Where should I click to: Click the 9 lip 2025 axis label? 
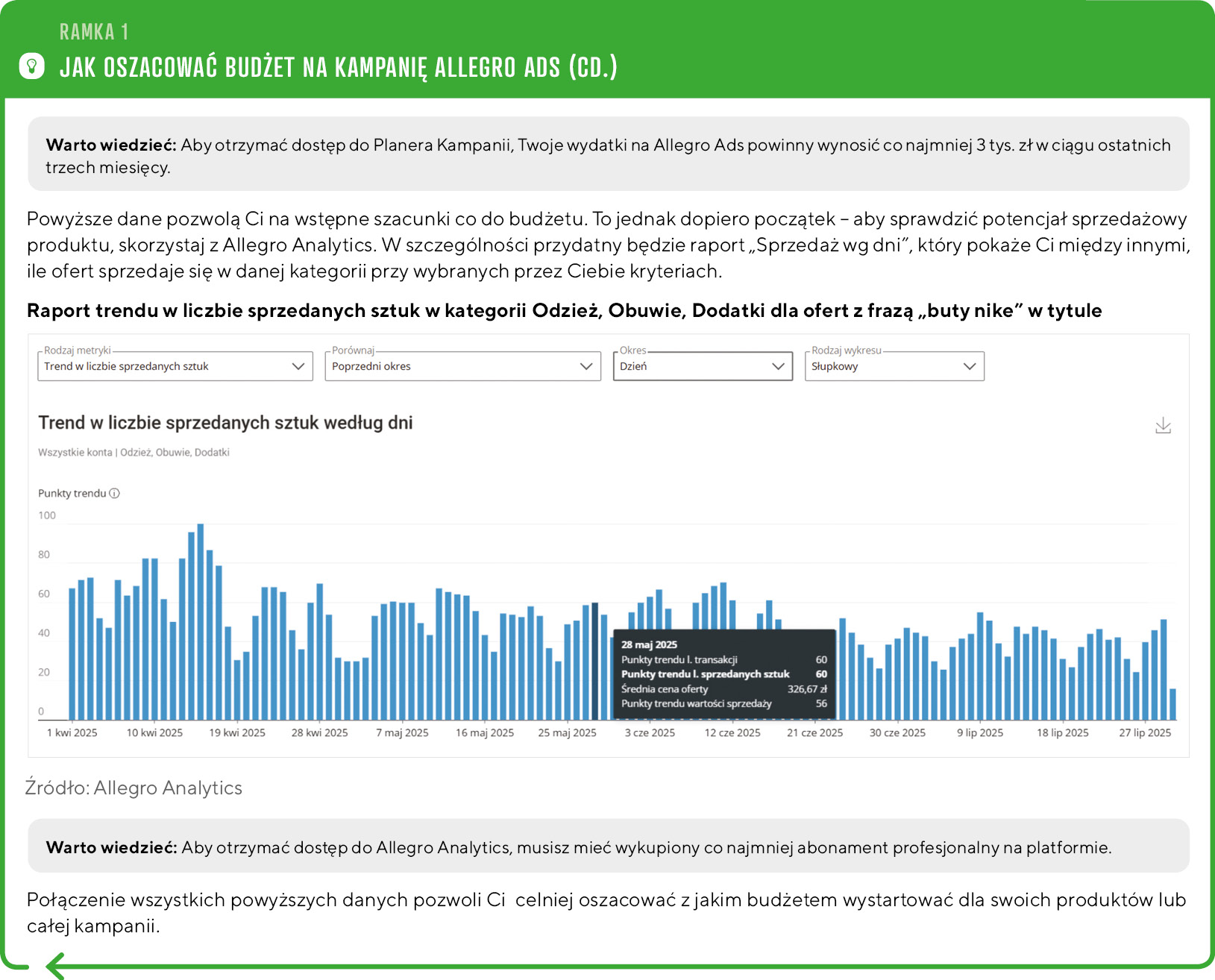(980, 732)
